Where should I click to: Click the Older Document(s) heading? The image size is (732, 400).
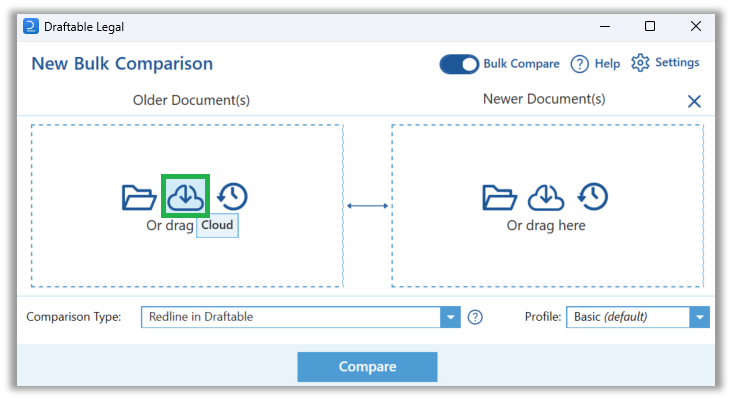point(191,100)
